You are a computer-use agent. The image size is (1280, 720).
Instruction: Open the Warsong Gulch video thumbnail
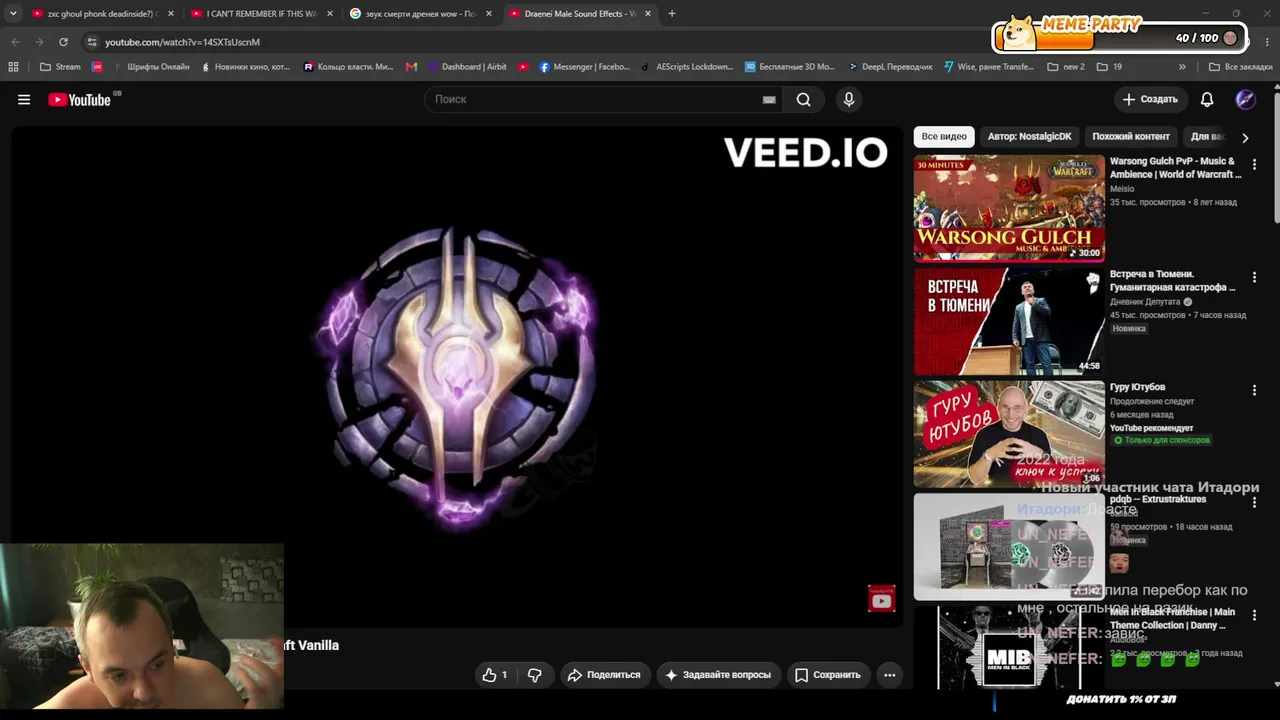click(x=1009, y=208)
